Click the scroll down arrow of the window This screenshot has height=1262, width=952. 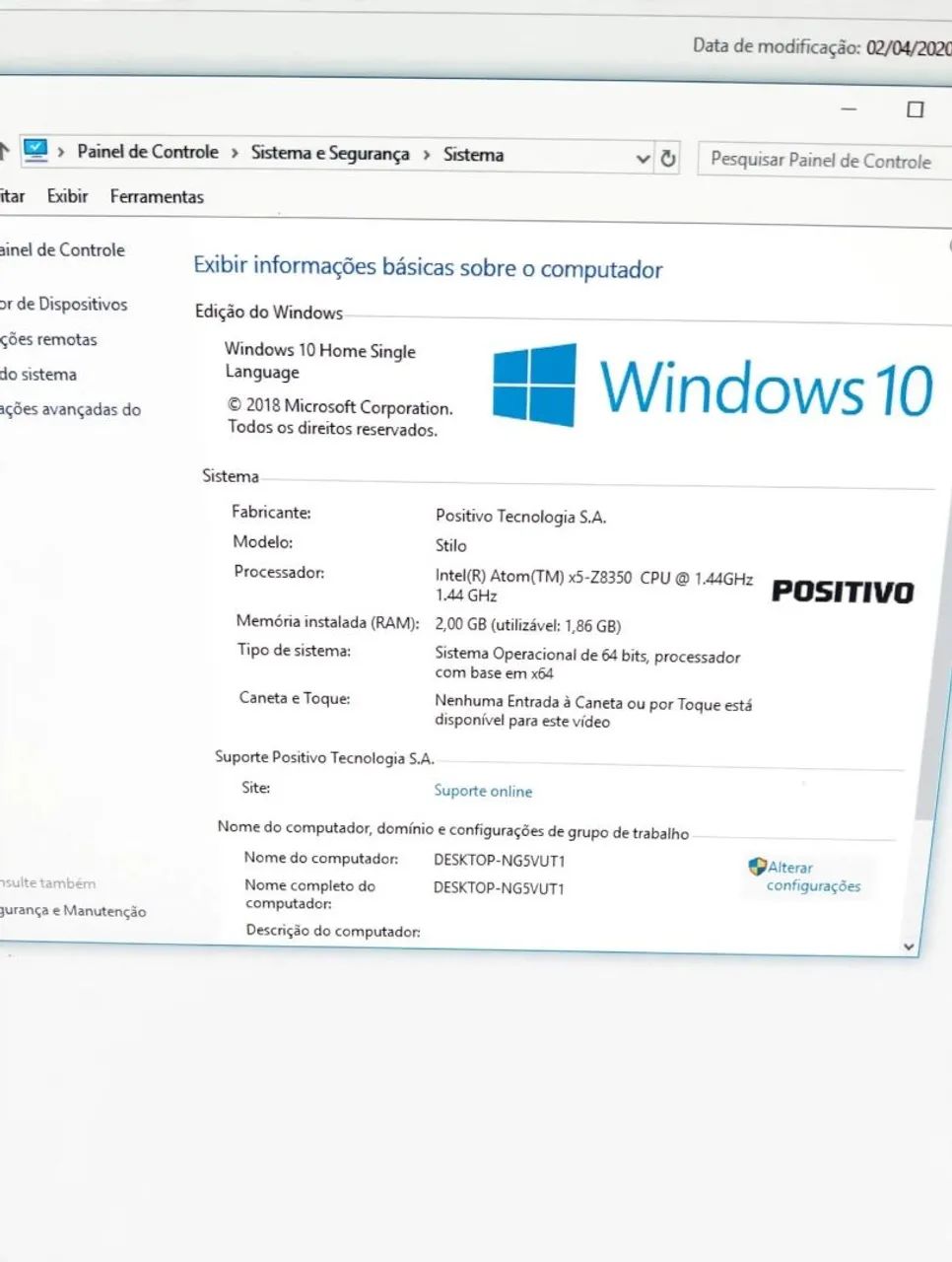[x=909, y=946]
